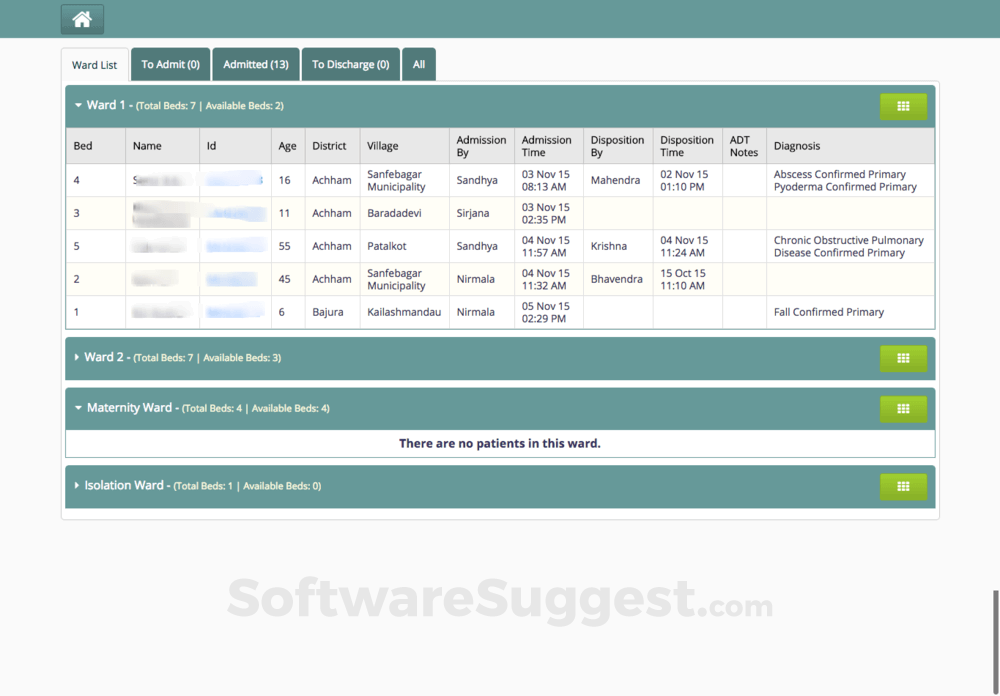This screenshot has height=696, width=1000.
Task: Open the To Admit (0) tab
Action: coord(170,65)
